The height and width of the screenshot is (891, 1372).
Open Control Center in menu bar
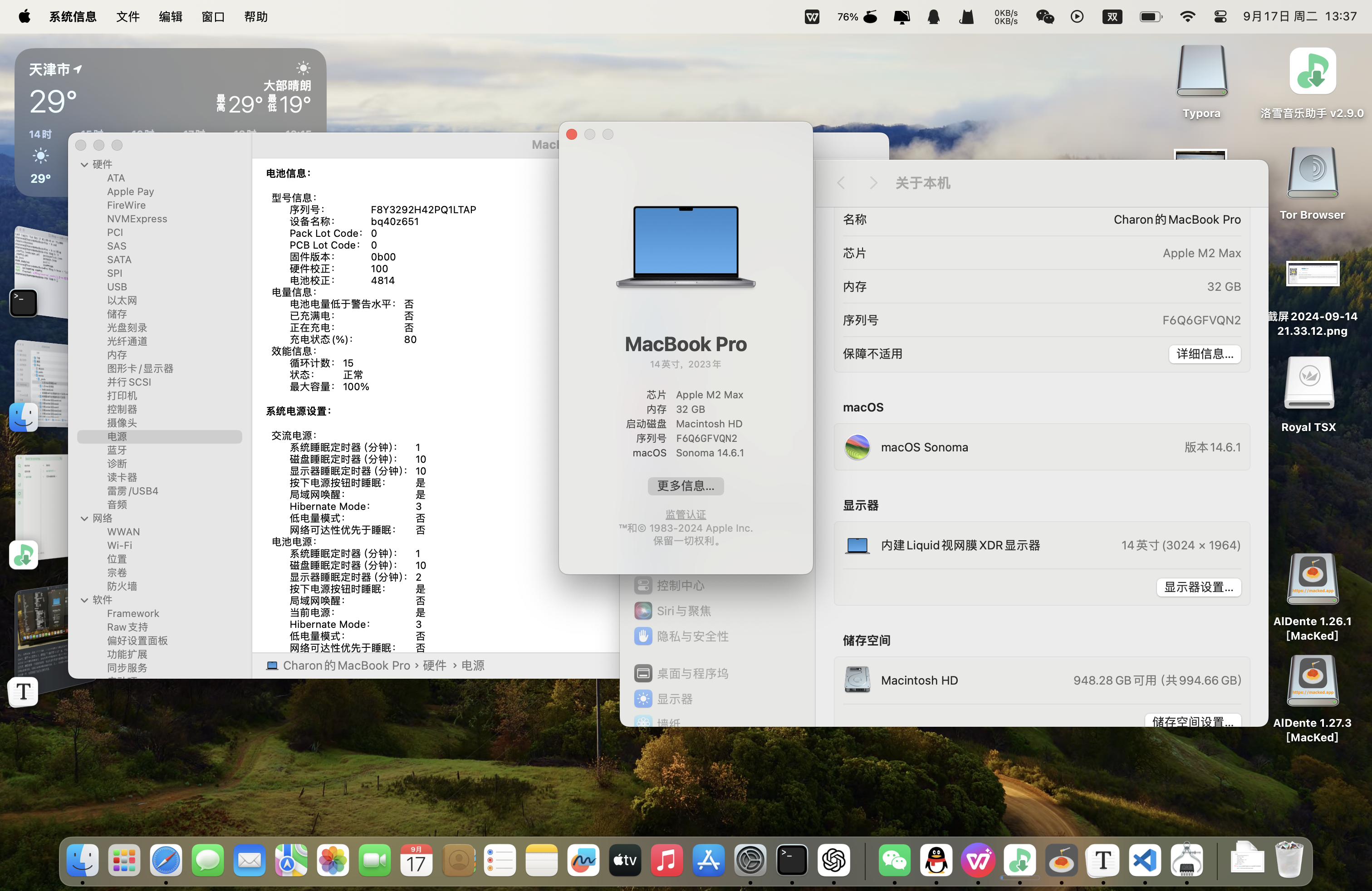[1220, 17]
